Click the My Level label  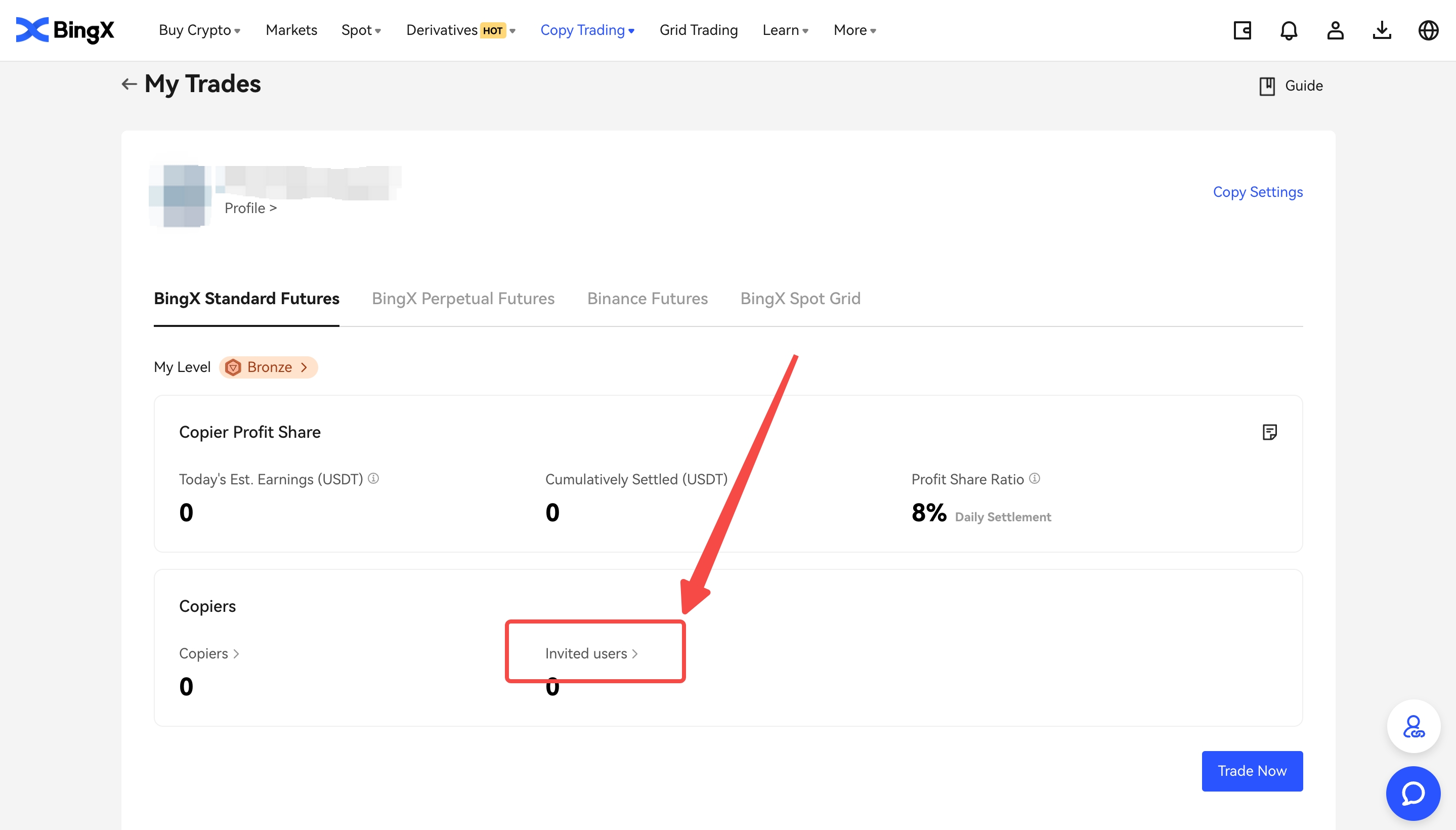[x=182, y=367]
